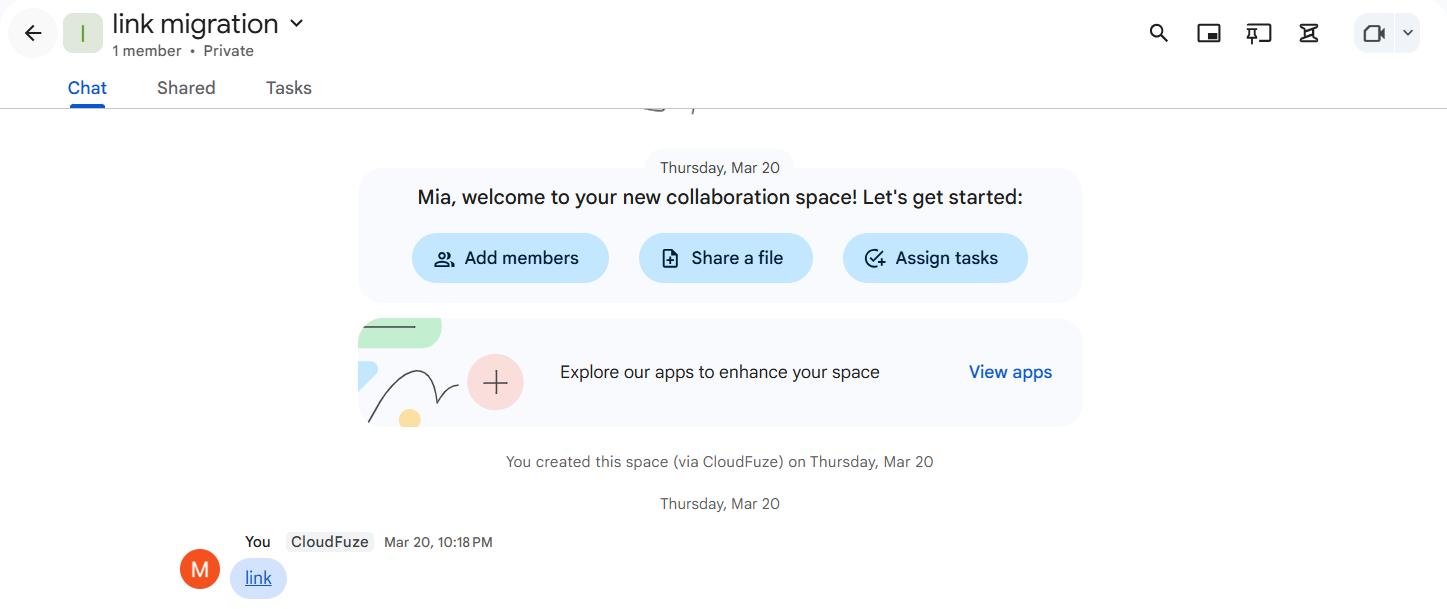The image size is (1447, 609).
Task: Click the 'You' sender name
Action: 258,542
